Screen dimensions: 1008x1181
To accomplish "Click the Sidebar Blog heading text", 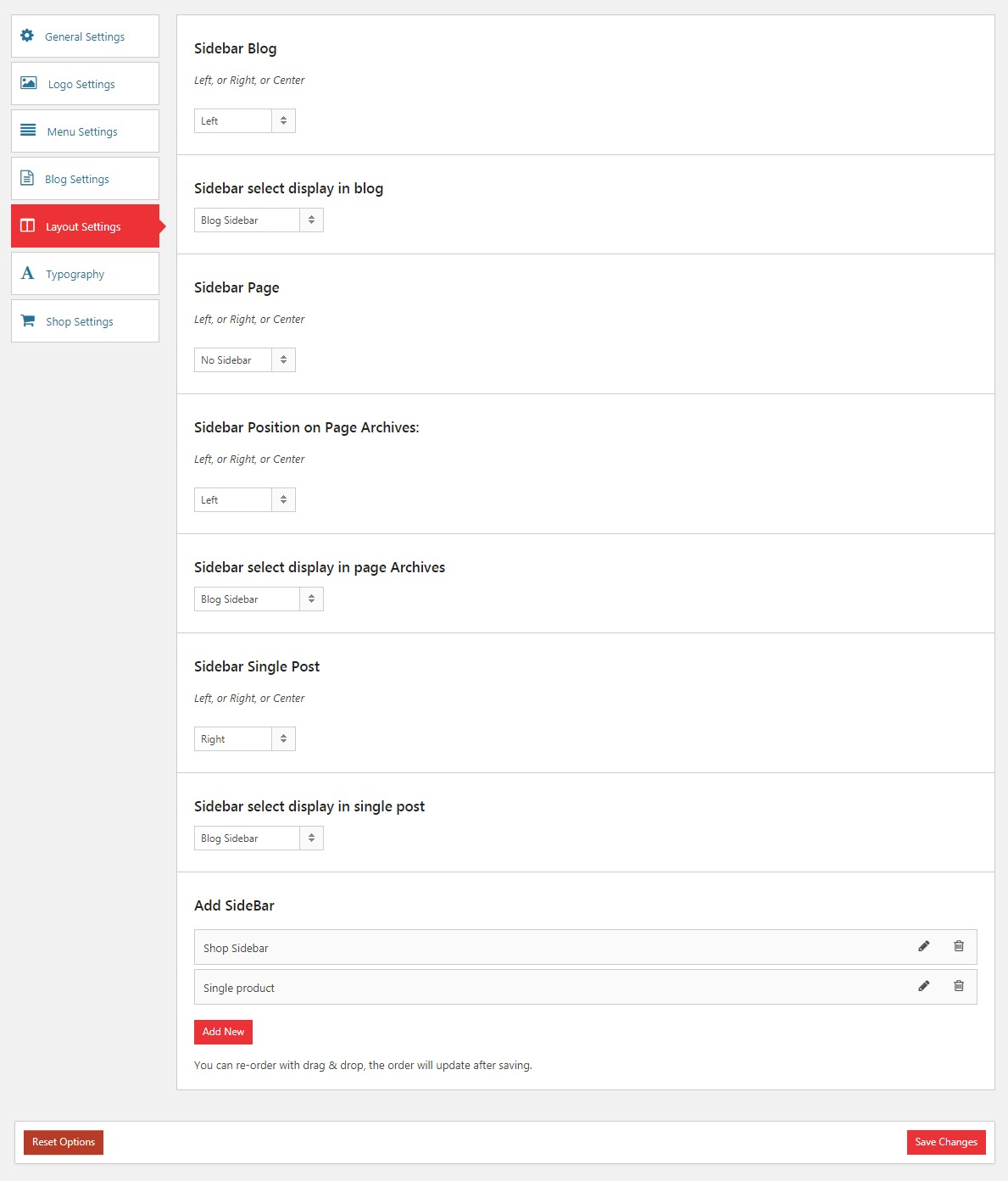I will [x=235, y=48].
